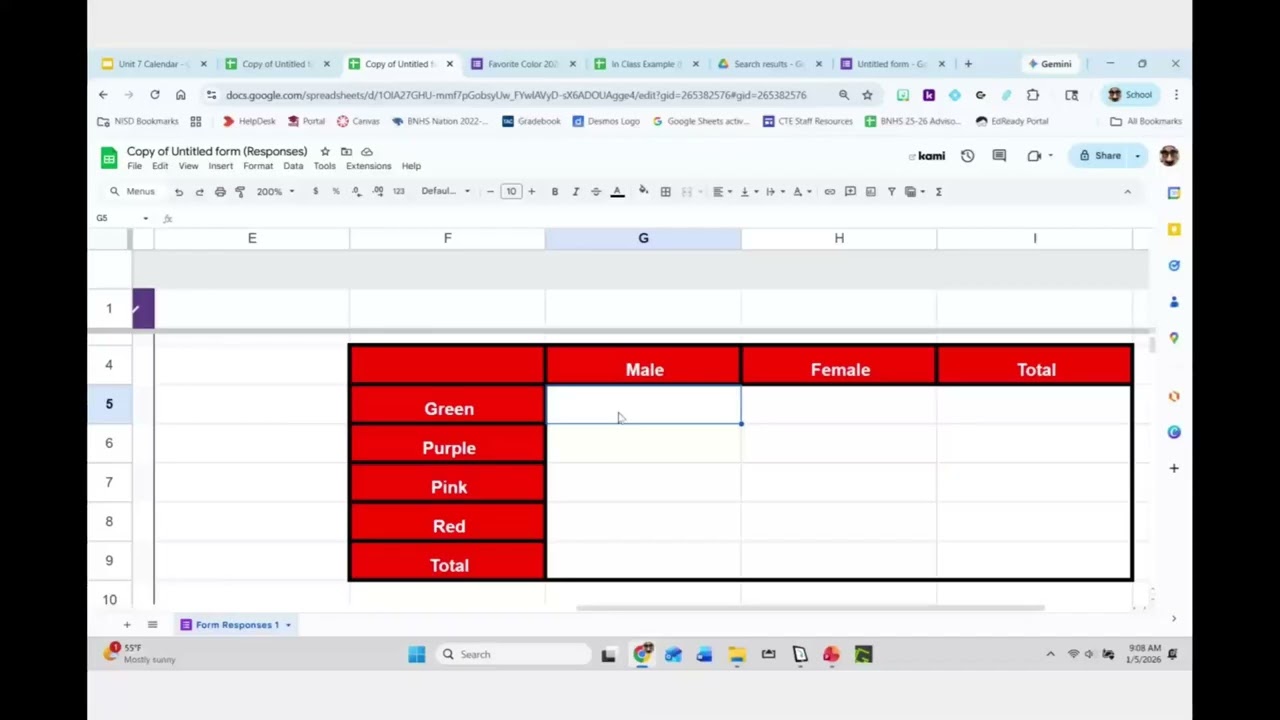Open the fill color bucket
The height and width of the screenshot is (720, 1280).
(x=643, y=191)
